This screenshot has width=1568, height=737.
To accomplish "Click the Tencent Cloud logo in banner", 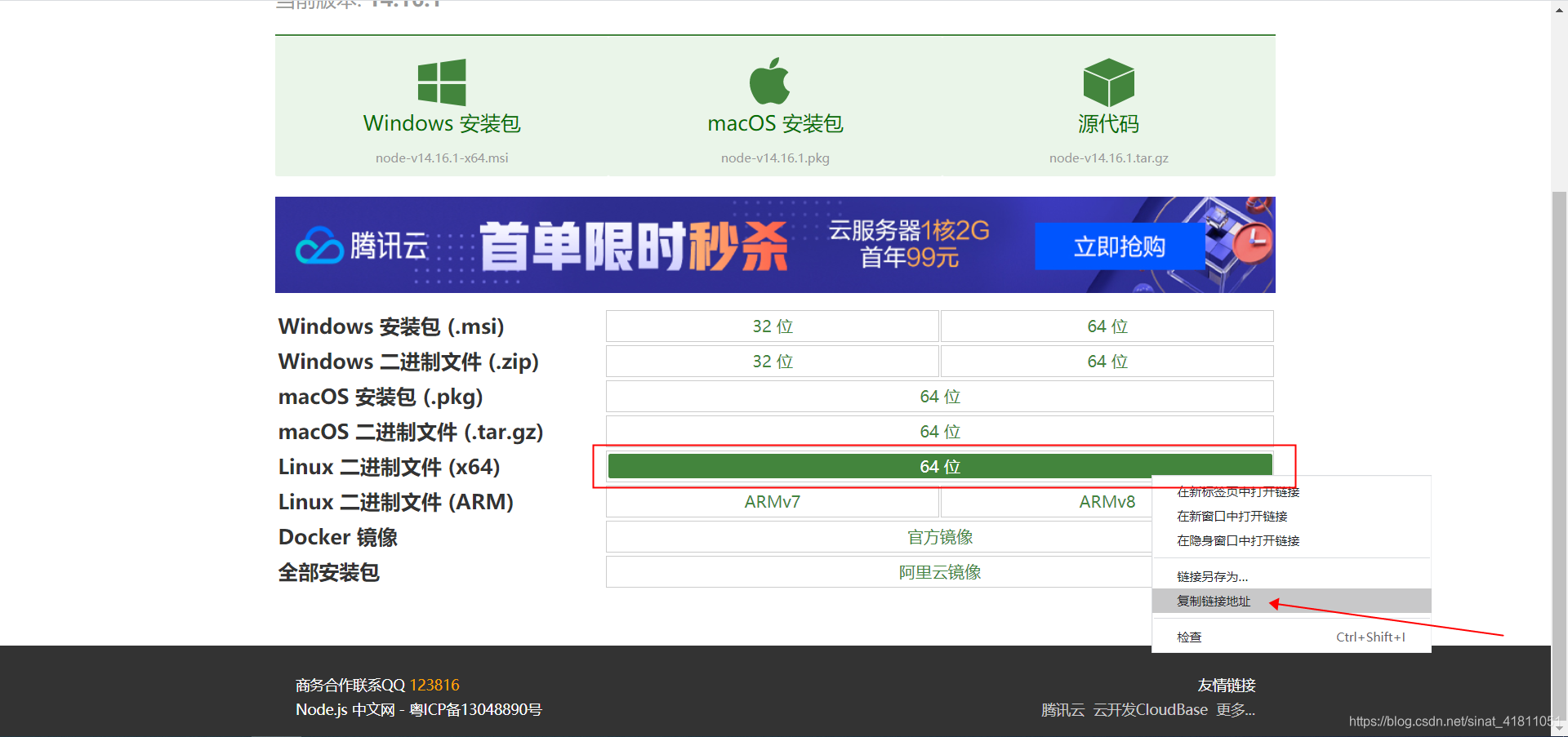I will (x=361, y=246).
